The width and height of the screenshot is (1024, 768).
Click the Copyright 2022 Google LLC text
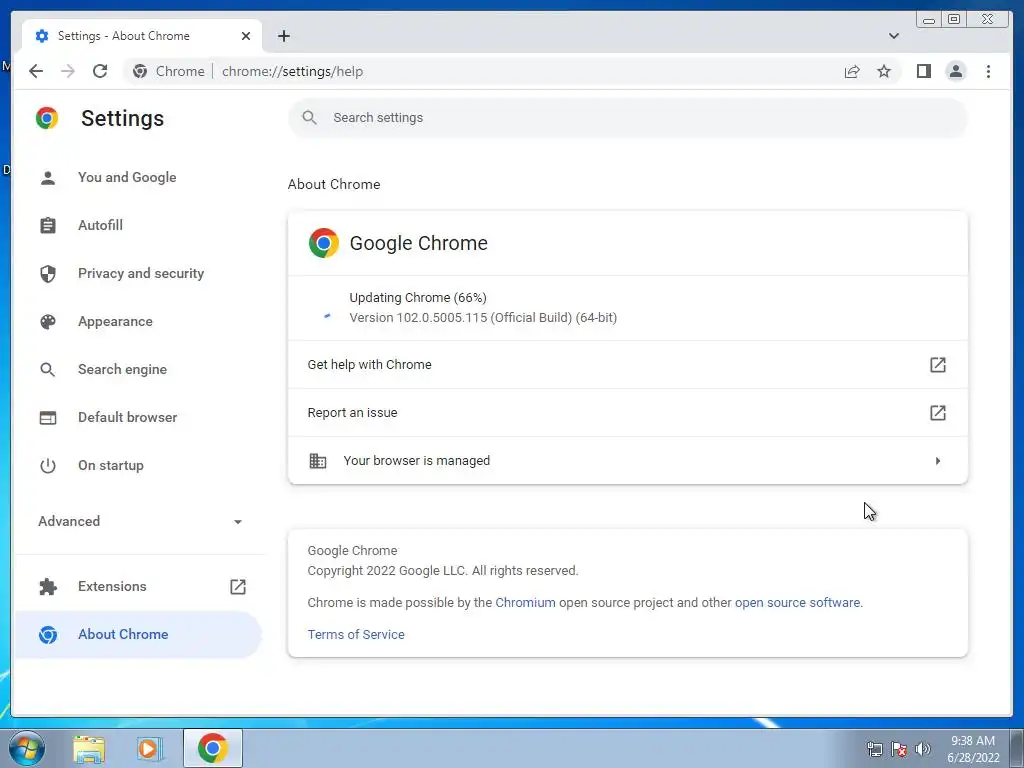[443, 571]
